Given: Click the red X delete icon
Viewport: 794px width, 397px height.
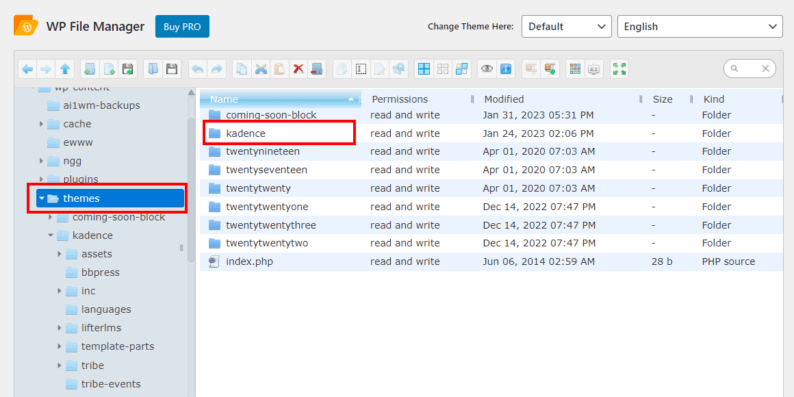Looking at the screenshot, I should pos(298,69).
